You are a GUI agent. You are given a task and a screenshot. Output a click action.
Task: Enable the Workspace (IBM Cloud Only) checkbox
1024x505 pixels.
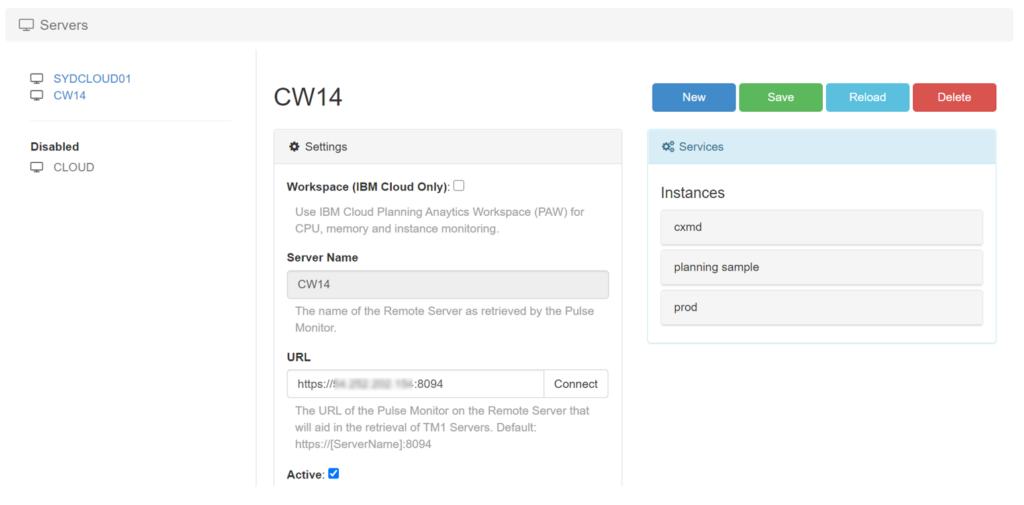[x=459, y=186]
